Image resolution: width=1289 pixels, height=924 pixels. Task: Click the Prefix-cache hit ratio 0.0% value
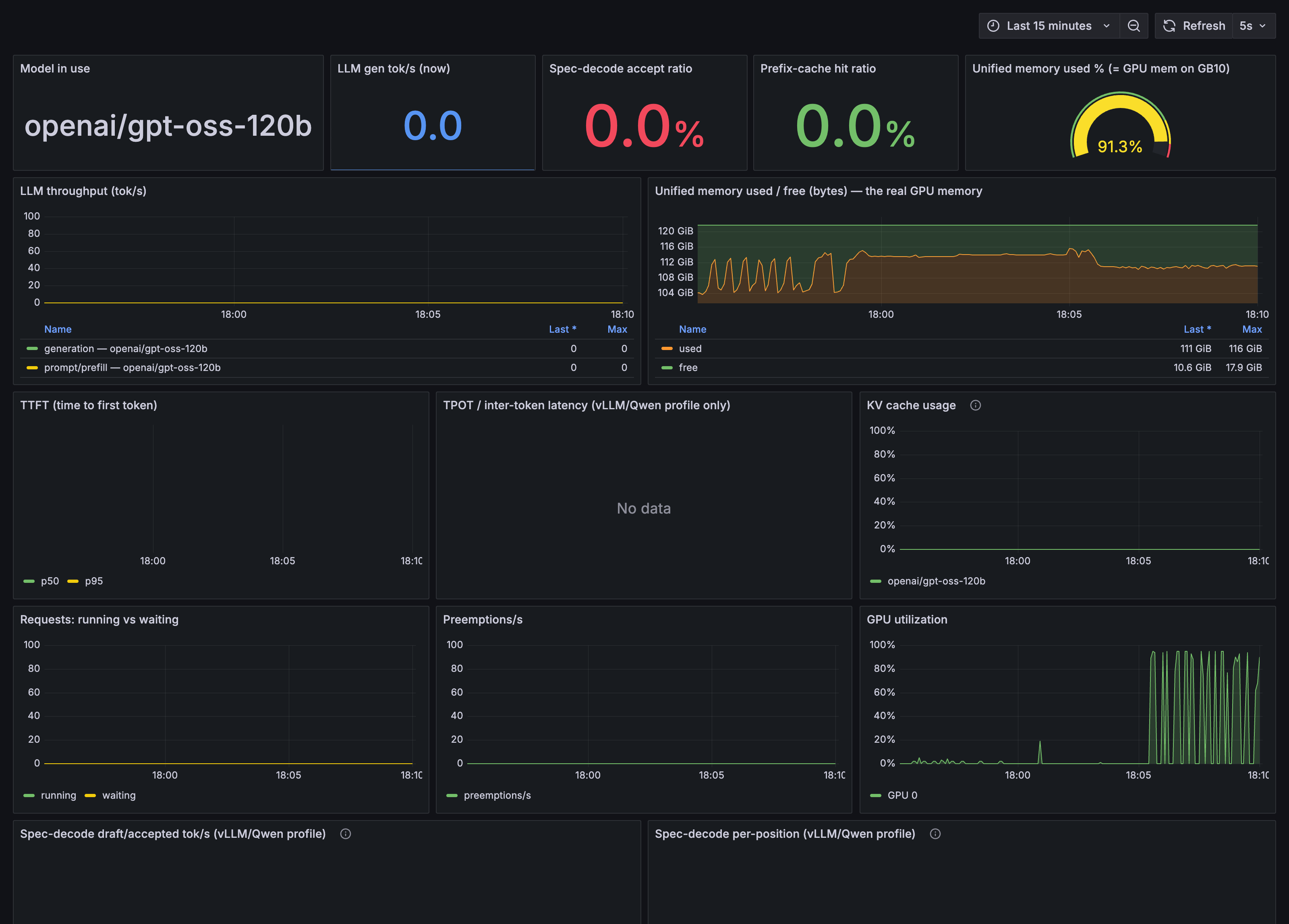855,126
